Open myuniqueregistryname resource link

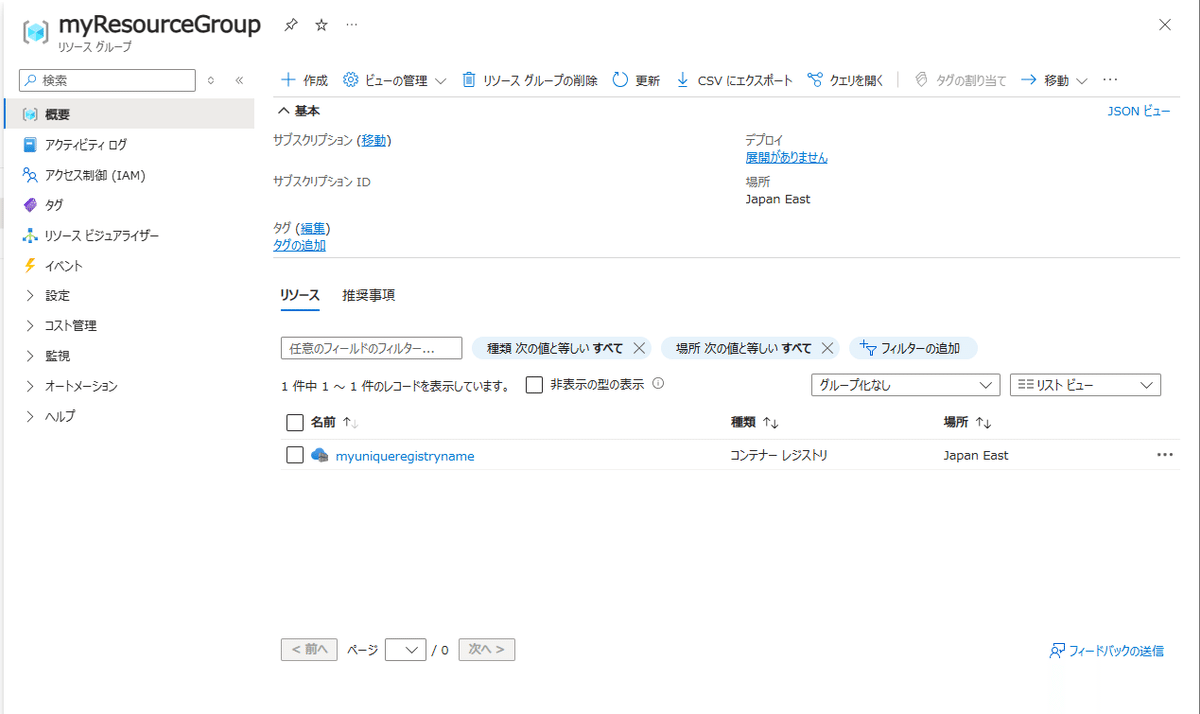[405, 456]
